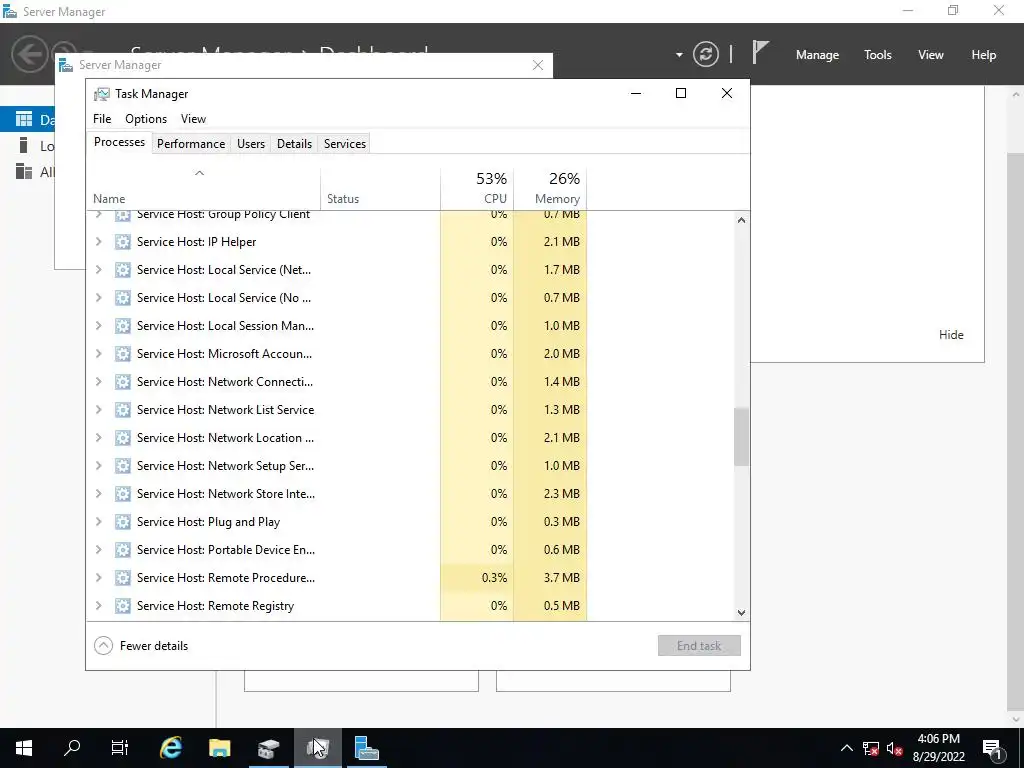Switch to the Services tab
The image size is (1024, 768).
click(345, 144)
